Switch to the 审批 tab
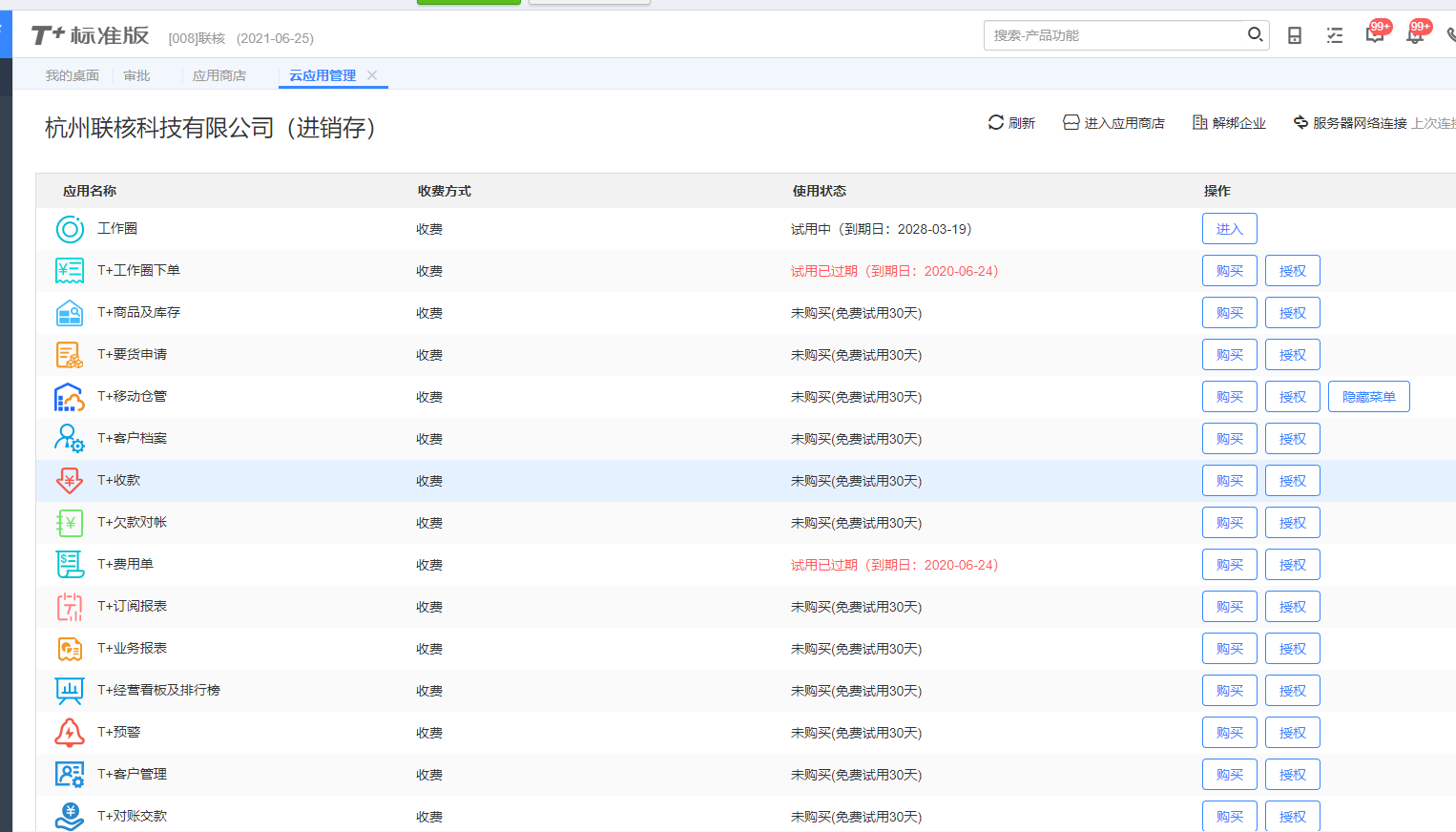This screenshot has height=832, width=1456. (x=136, y=75)
